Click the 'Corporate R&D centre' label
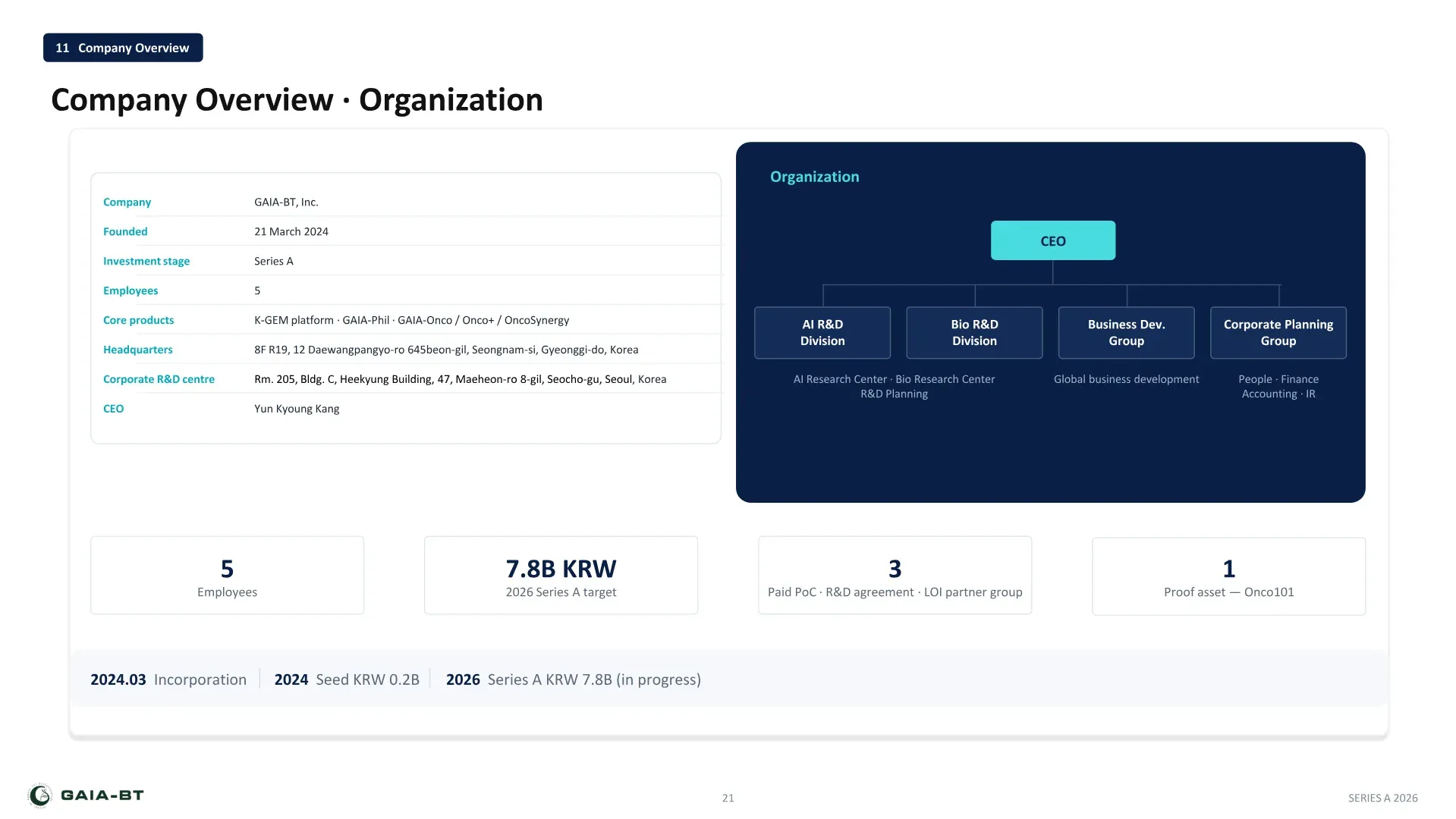 pyautogui.click(x=159, y=379)
